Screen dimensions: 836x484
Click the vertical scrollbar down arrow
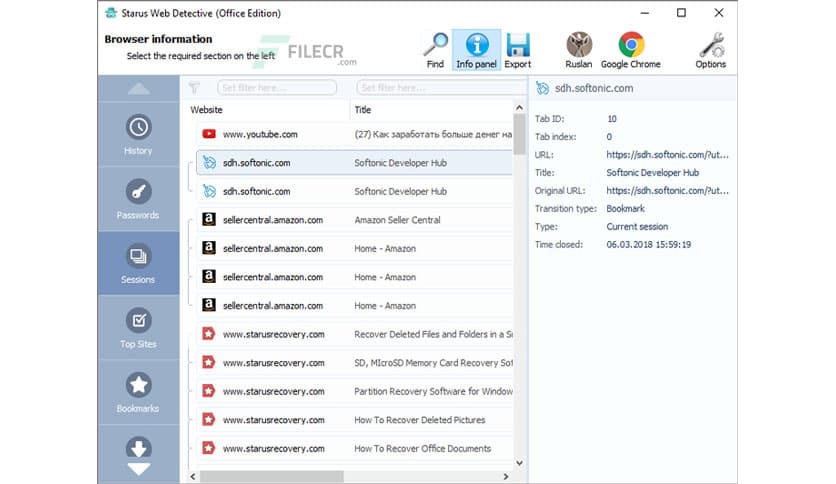point(519,463)
